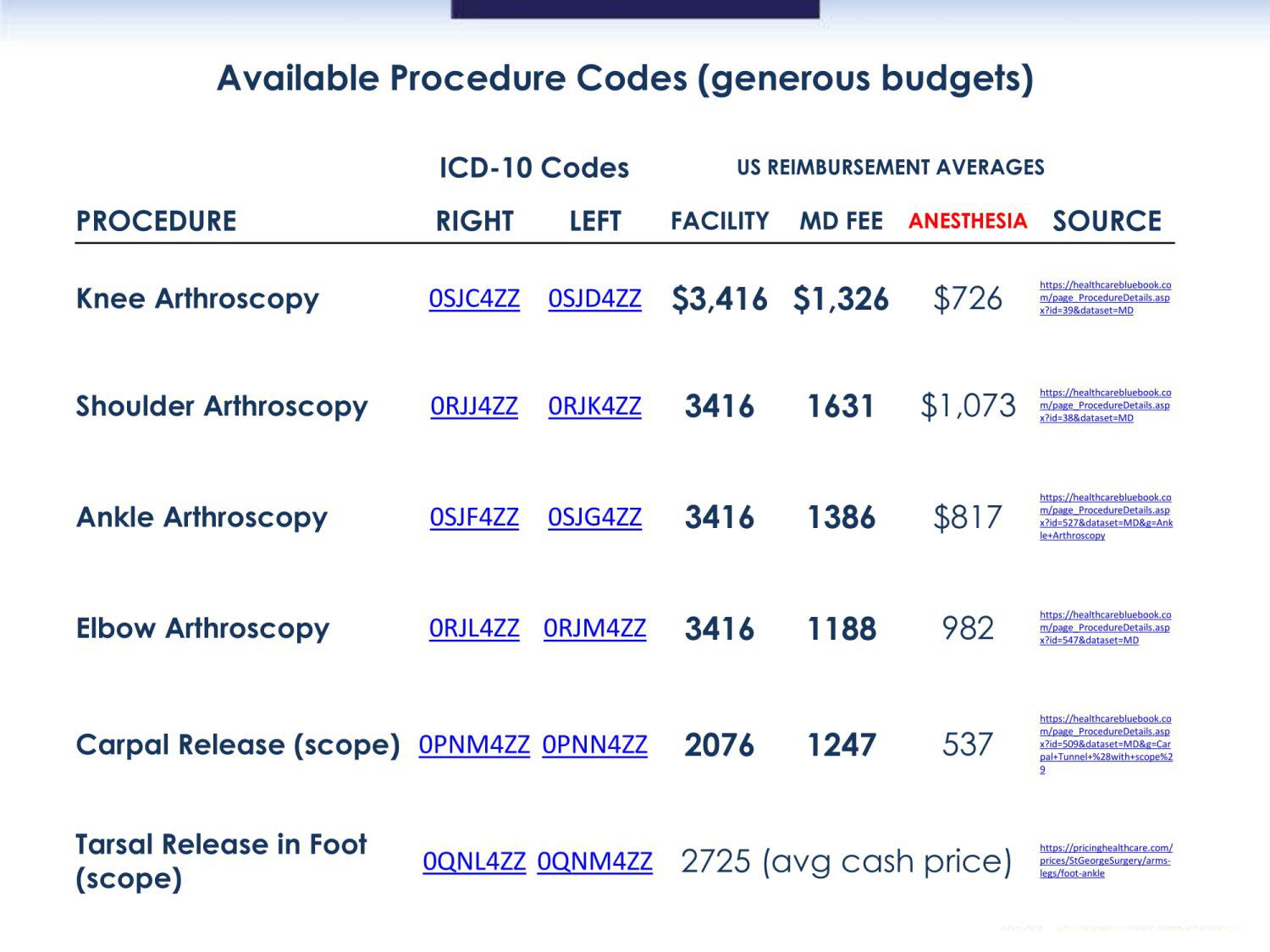The height and width of the screenshot is (952, 1270).
Task: Open the 0SJG4ZZ left ankle code link
Action: pos(594,517)
